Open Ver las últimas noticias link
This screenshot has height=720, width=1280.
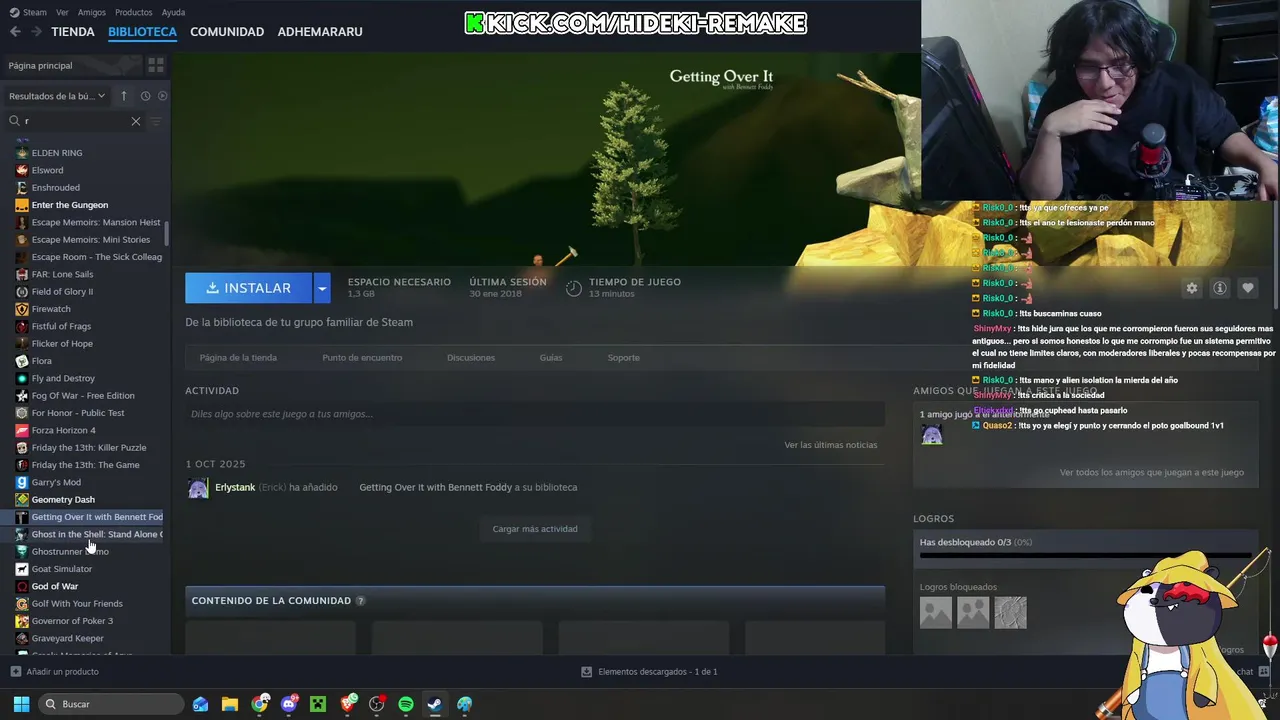click(x=831, y=445)
